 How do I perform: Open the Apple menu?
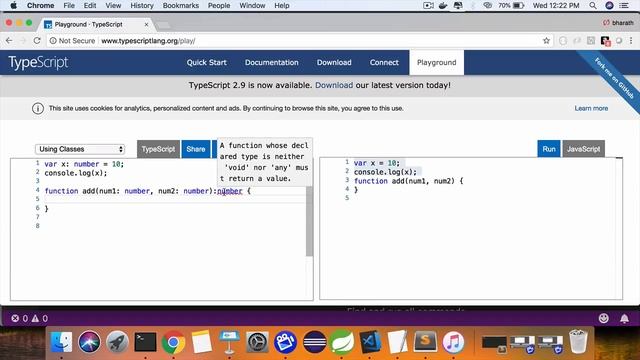click(13, 5)
